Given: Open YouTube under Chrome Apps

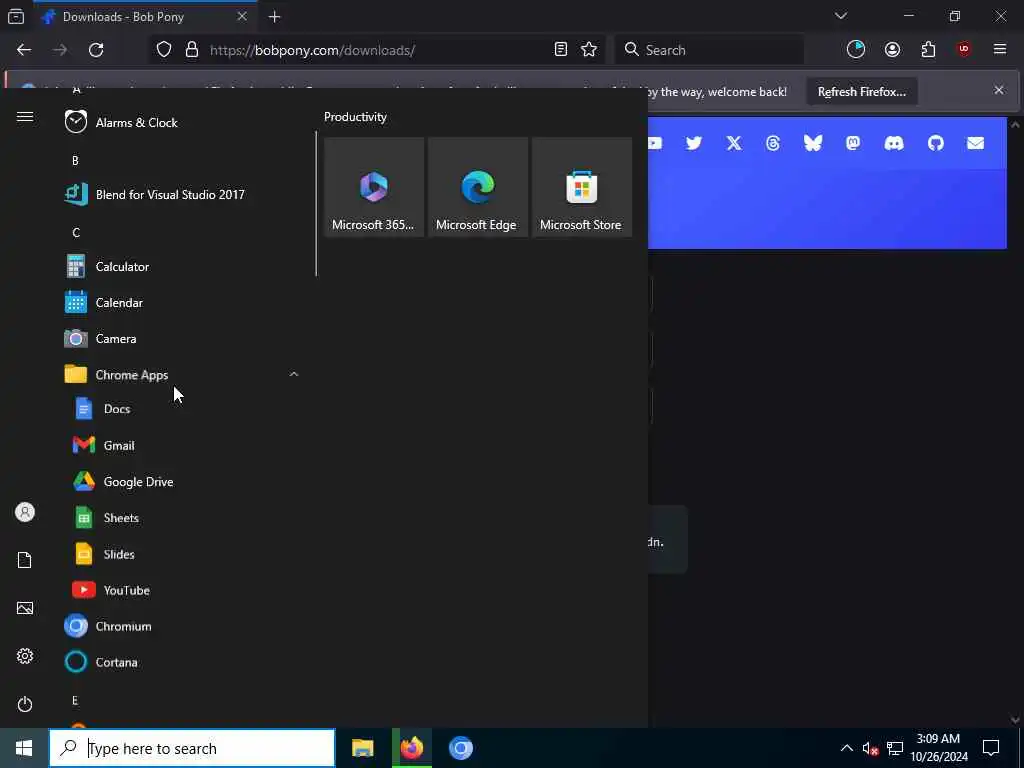Looking at the screenshot, I should click(x=183, y=590).
